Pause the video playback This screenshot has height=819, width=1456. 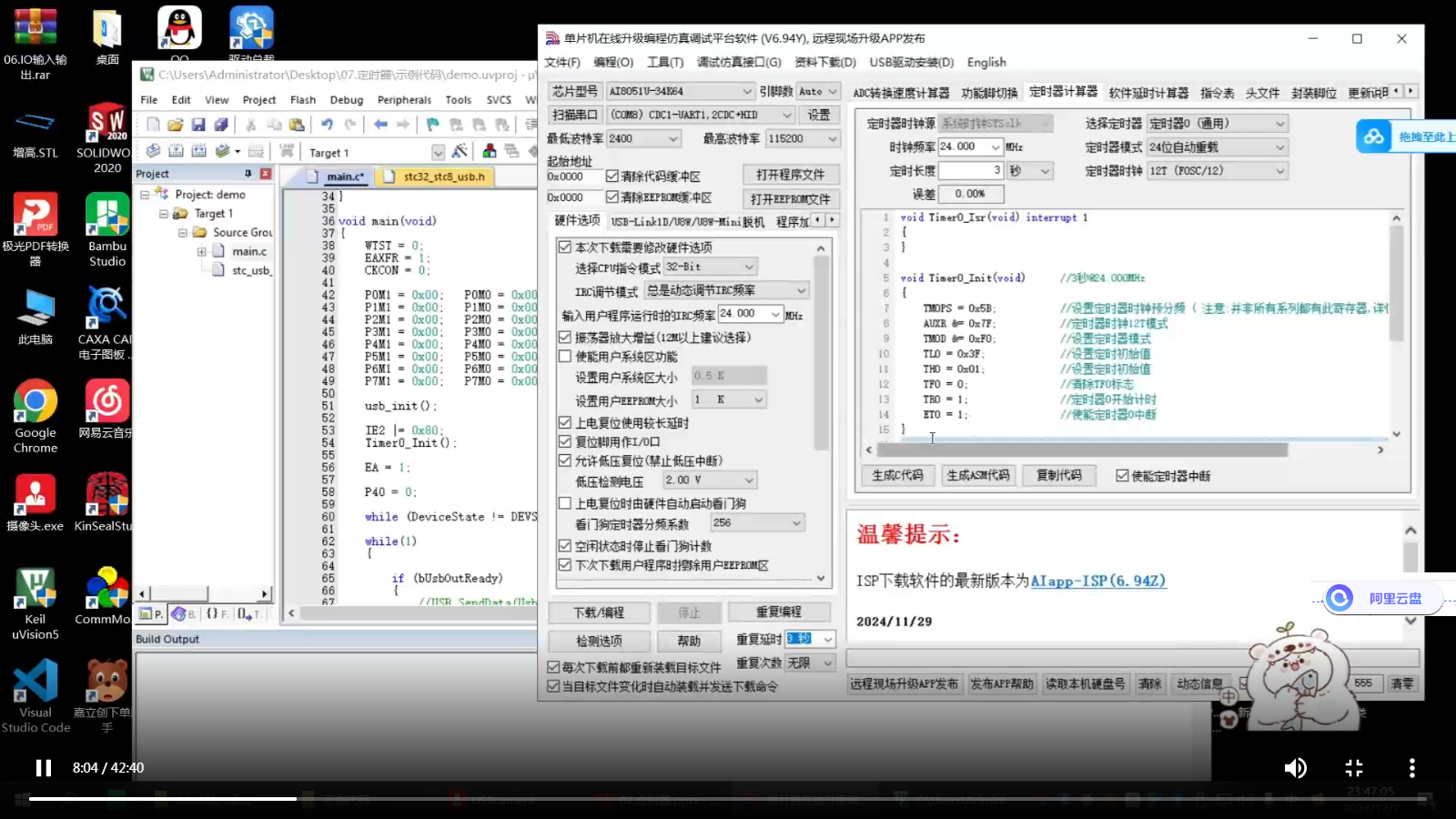(x=43, y=768)
